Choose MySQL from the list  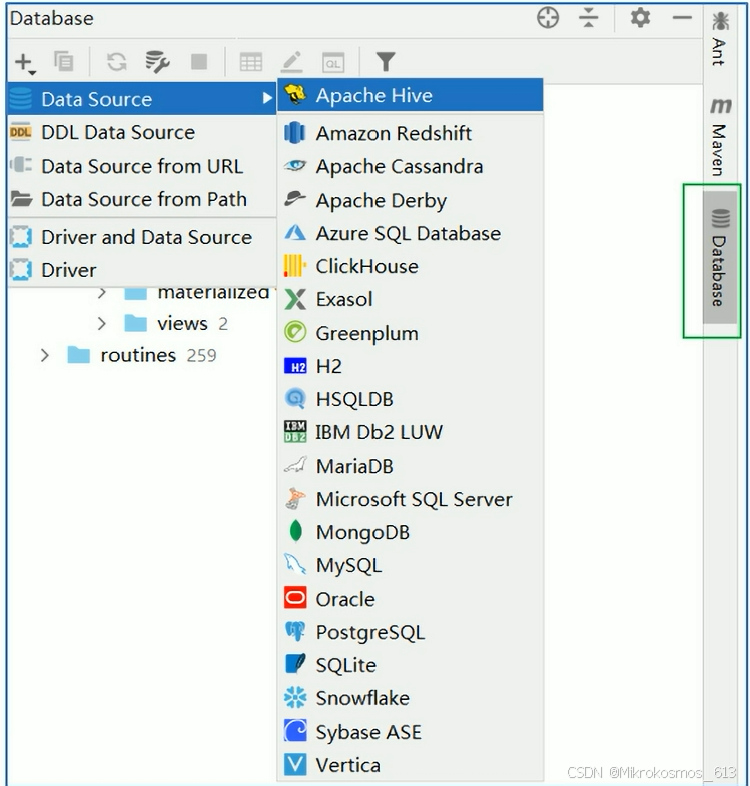pyautogui.click(x=410, y=565)
